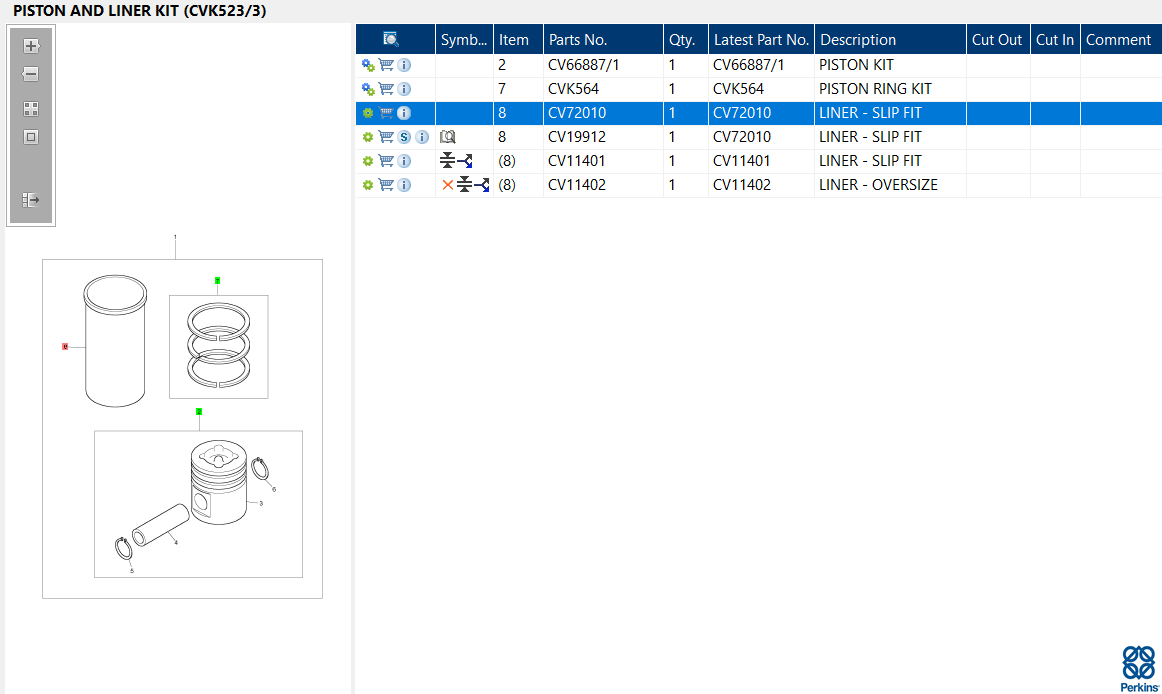Click cart icon on selected CV72010 row
The image size is (1162, 694).
click(386, 113)
